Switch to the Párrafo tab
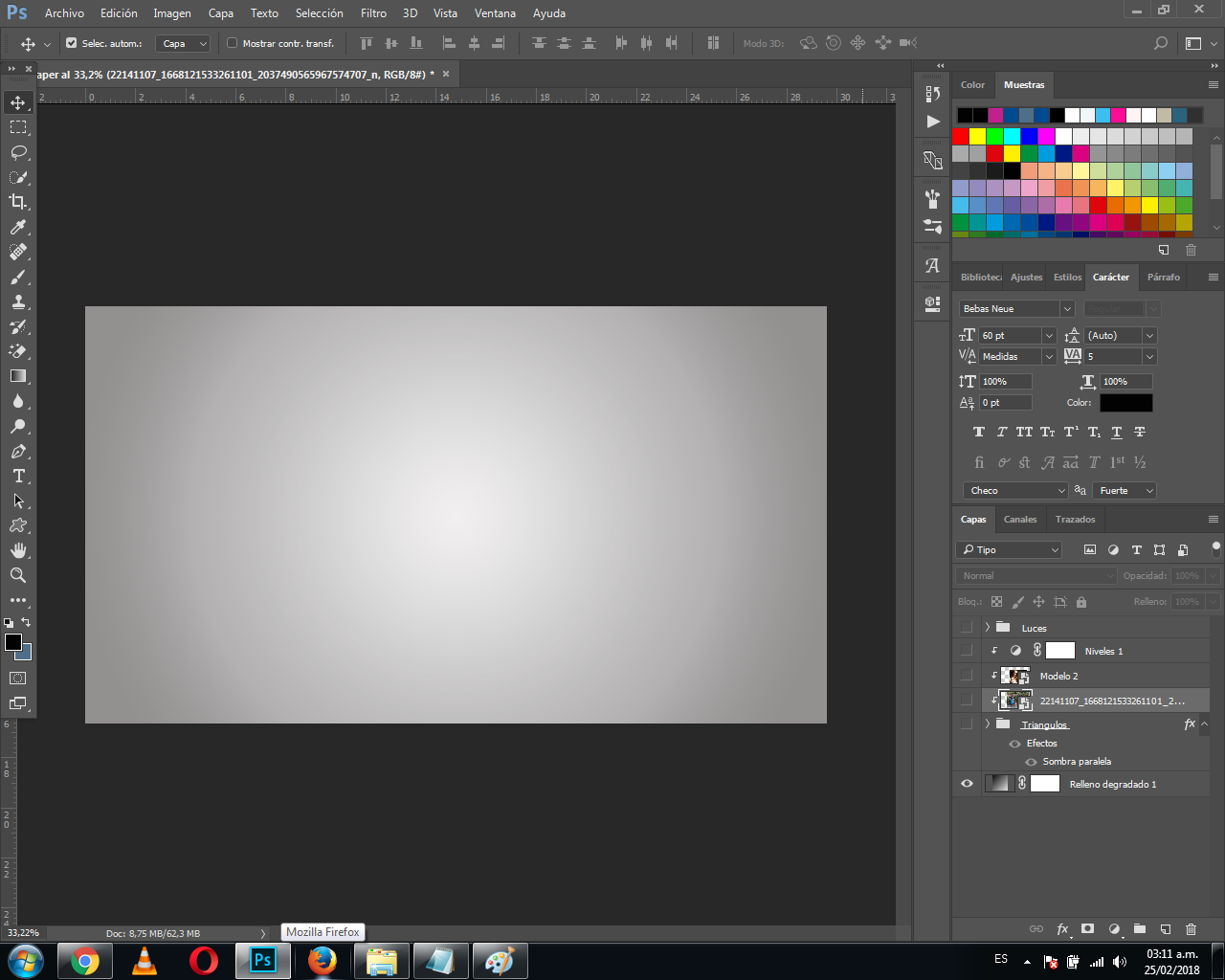This screenshot has width=1225, height=980. [1164, 278]
